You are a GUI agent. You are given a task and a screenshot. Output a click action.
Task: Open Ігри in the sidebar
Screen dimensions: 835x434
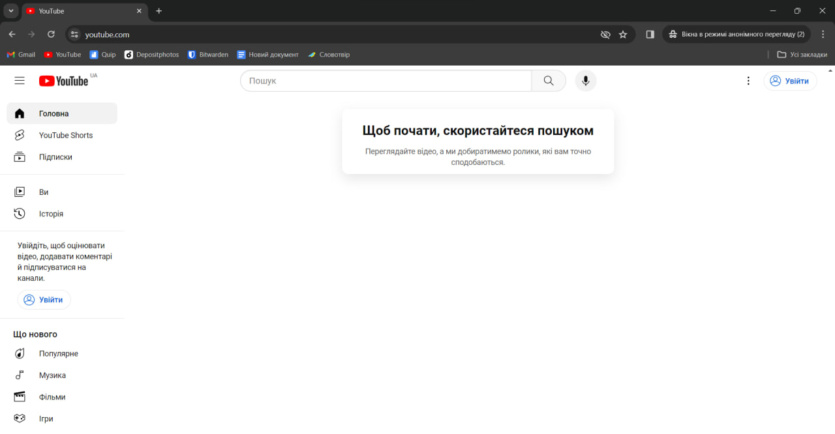62,419
